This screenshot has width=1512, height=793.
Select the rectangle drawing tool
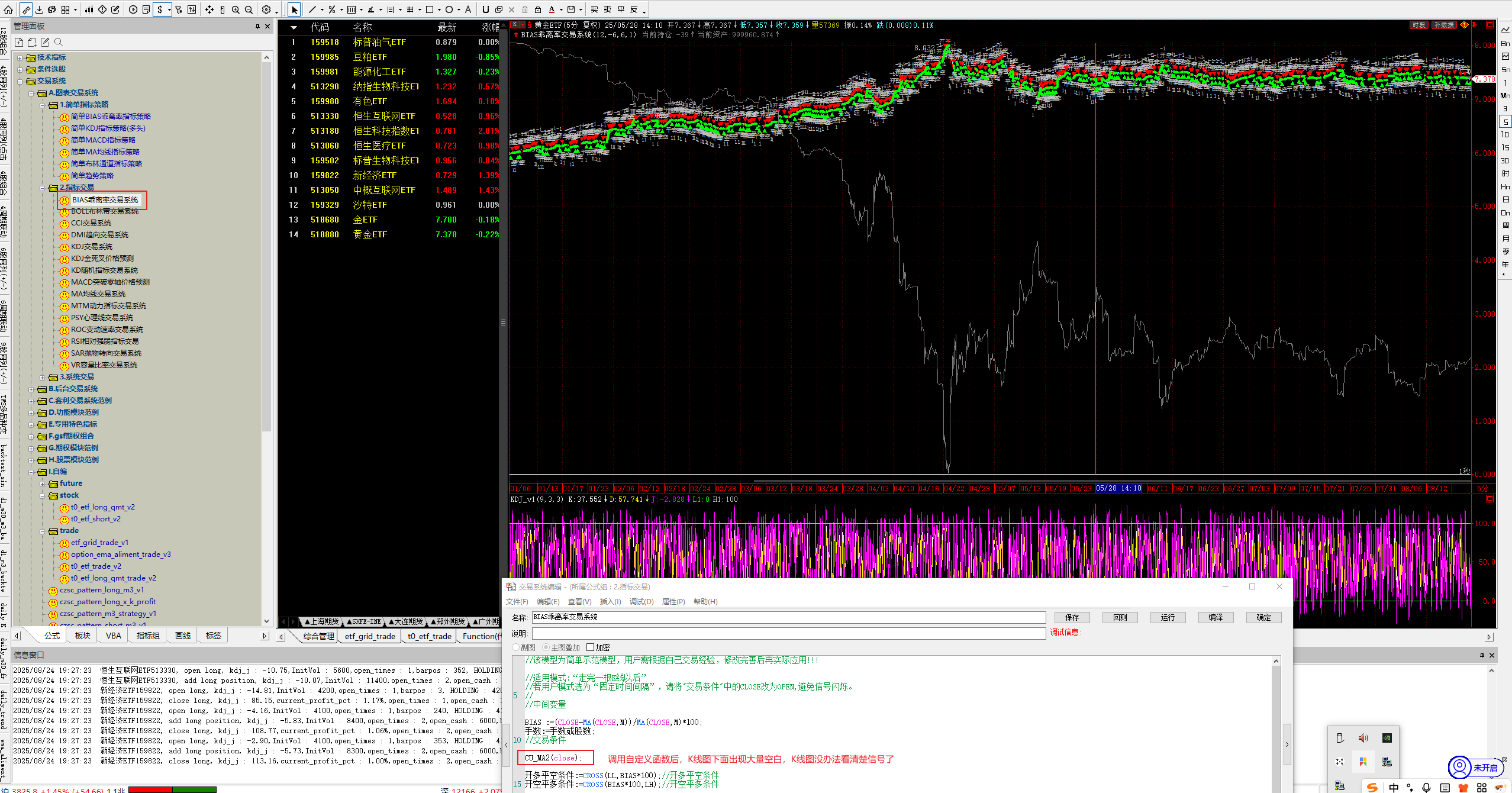[x=430, y=9]
